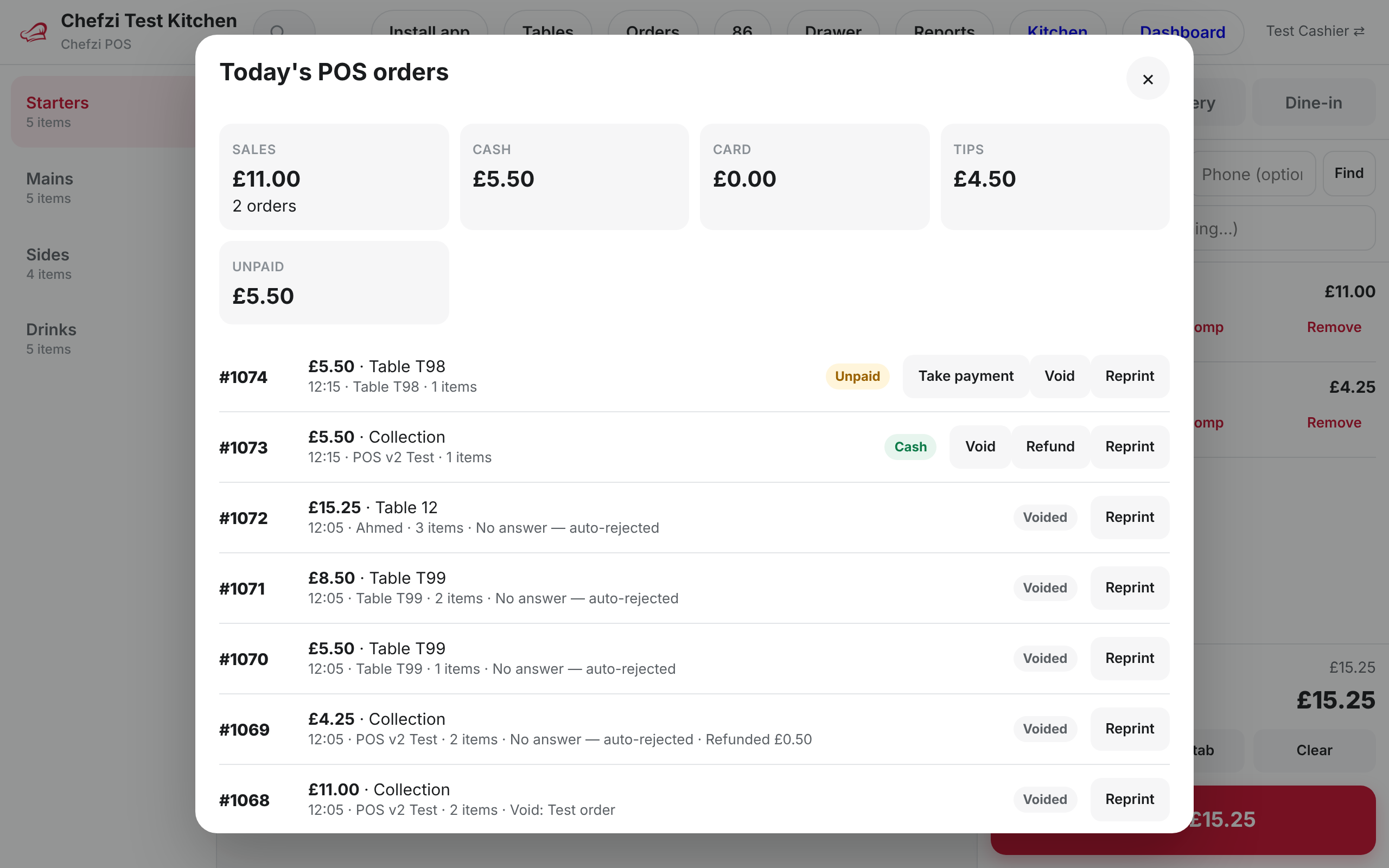
Task: Reprint receipt for order #1073
Action: coord(1129,446)
